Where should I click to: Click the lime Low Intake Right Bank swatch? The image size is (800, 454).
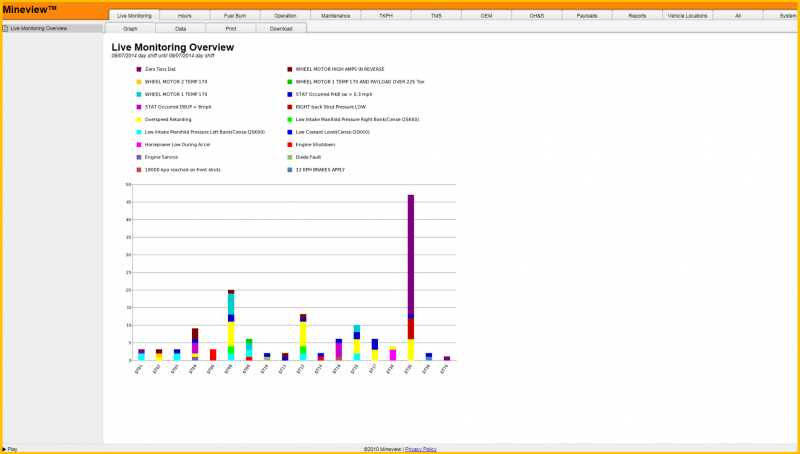point(290,119)
